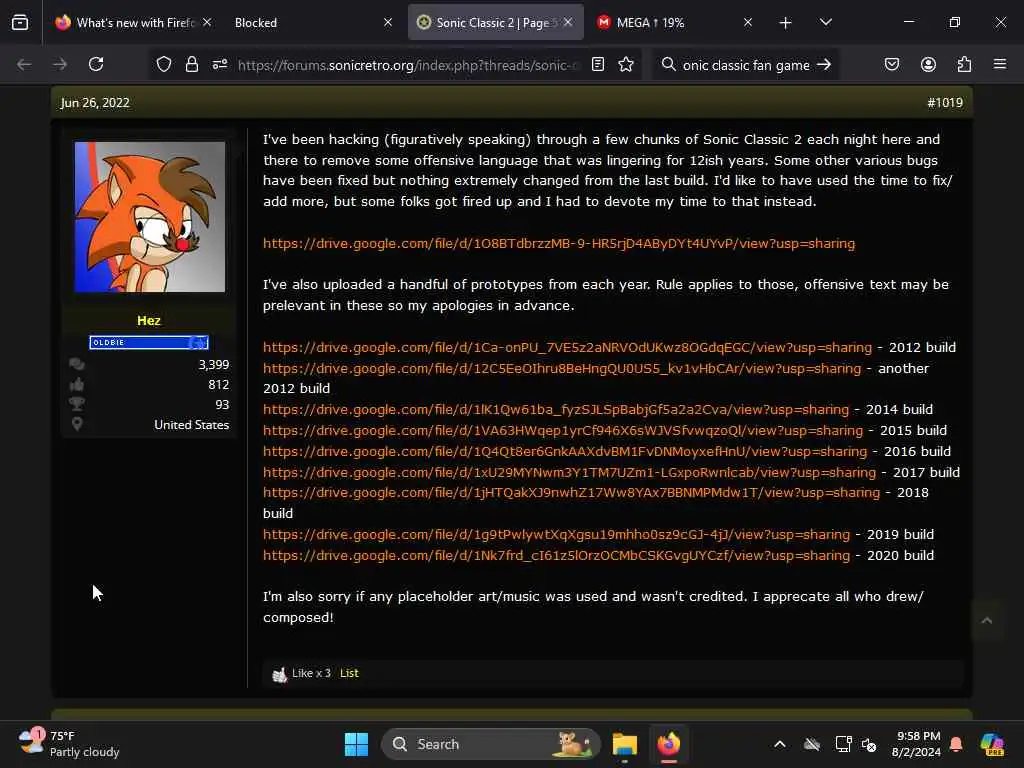Open the 2018 build Google Drive link

tap(571, 492)
